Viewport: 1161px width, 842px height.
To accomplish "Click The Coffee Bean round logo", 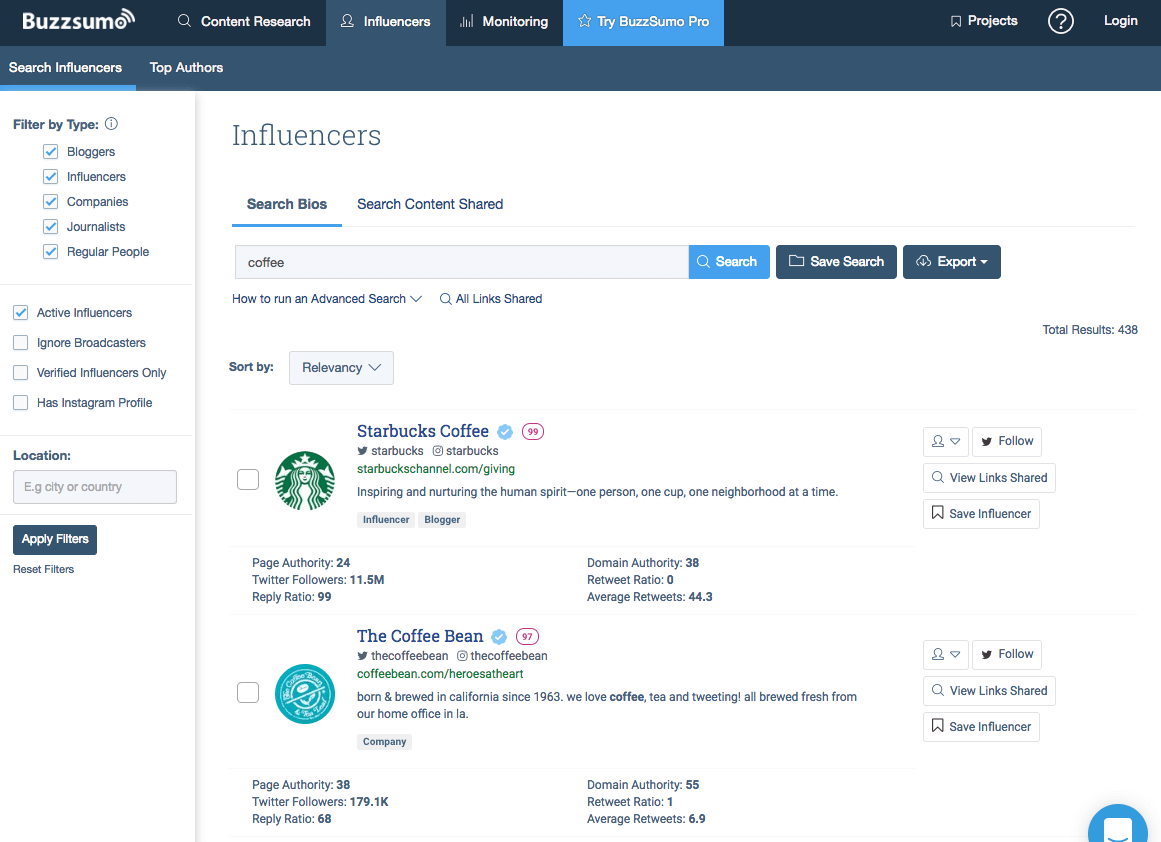I will tap(304, 693).
